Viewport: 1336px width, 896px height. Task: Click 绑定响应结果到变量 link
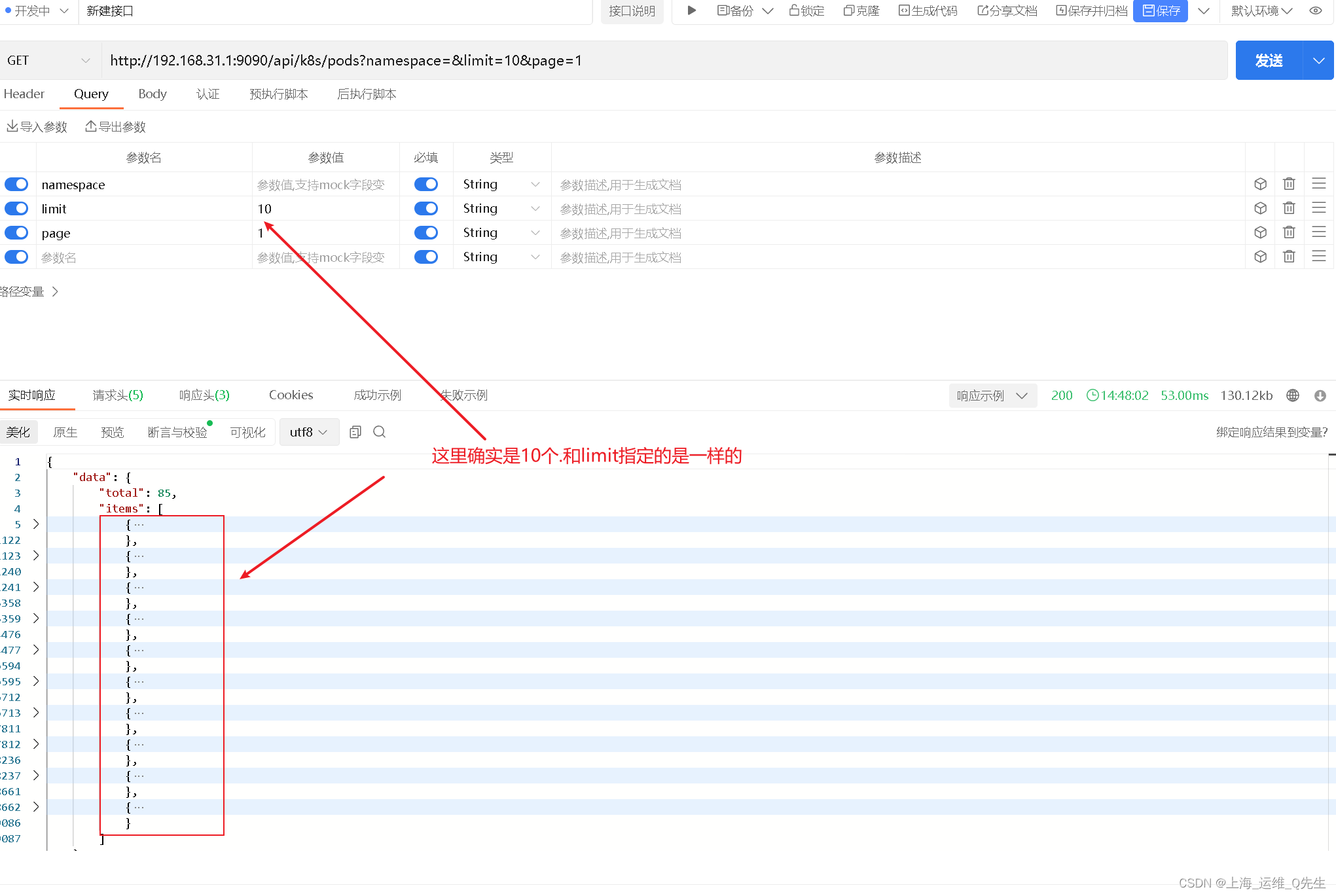pos(1272,432)
